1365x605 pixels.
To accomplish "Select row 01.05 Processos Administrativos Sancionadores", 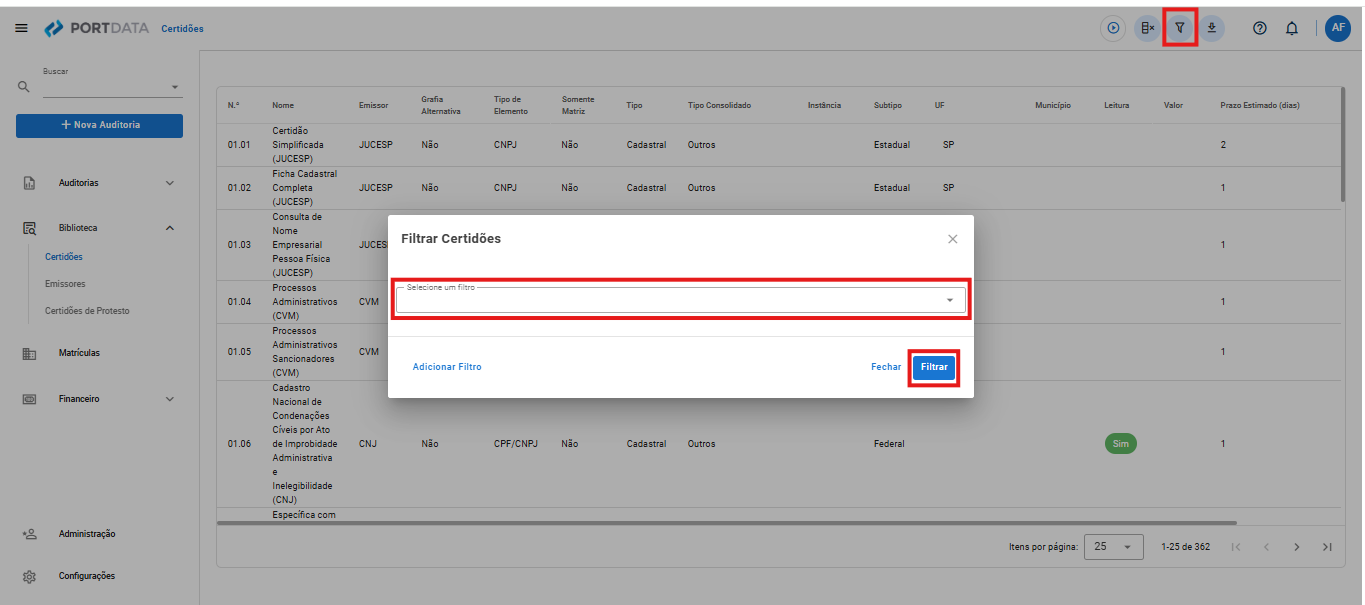I will (778, 352).
